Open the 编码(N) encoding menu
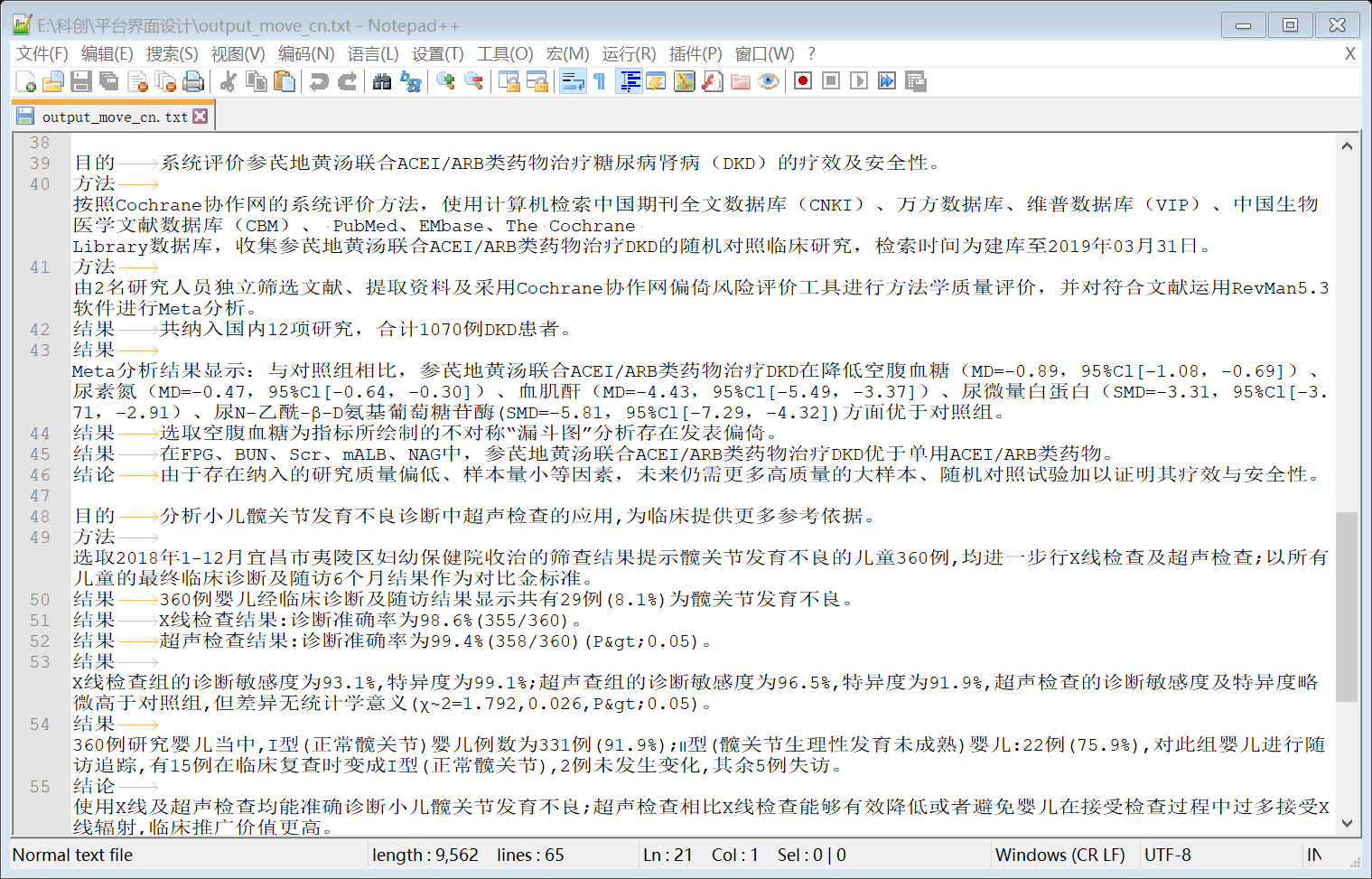This screenshot has width=1372, height=879. (305, 54)
